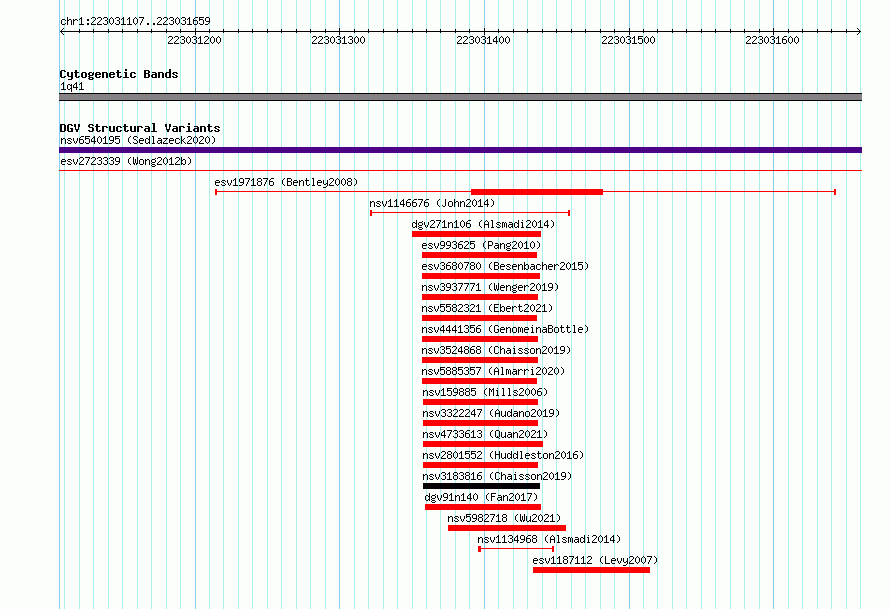Select the 1q41 band label
Viewport: 890px width, 609px height.
pyautogui.click(x=72, y=86)
